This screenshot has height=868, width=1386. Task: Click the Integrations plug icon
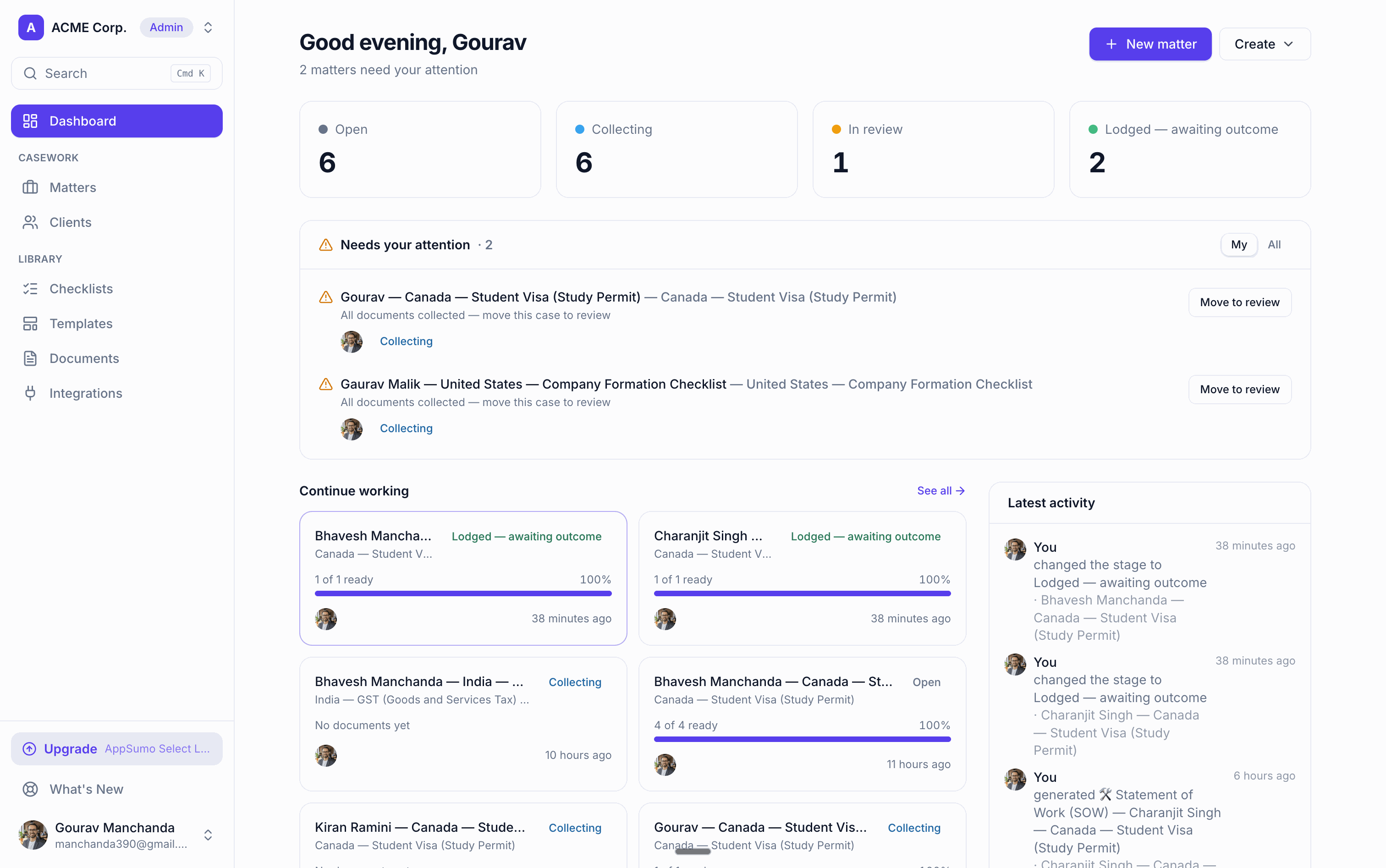30,394
